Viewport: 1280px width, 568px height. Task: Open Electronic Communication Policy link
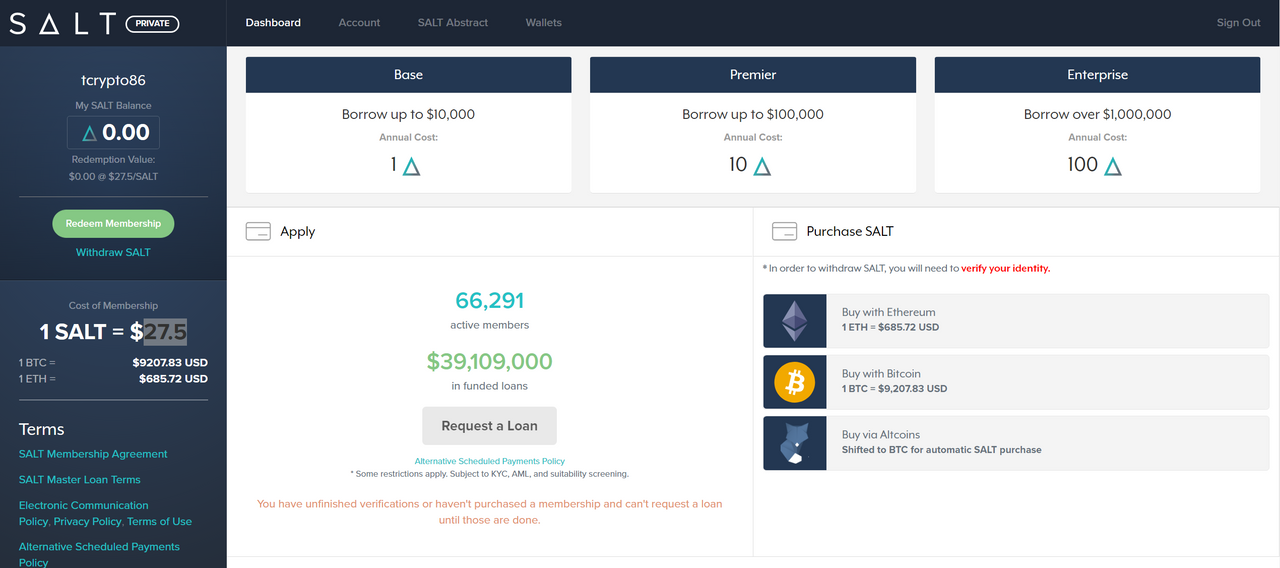tap(83, 513)
